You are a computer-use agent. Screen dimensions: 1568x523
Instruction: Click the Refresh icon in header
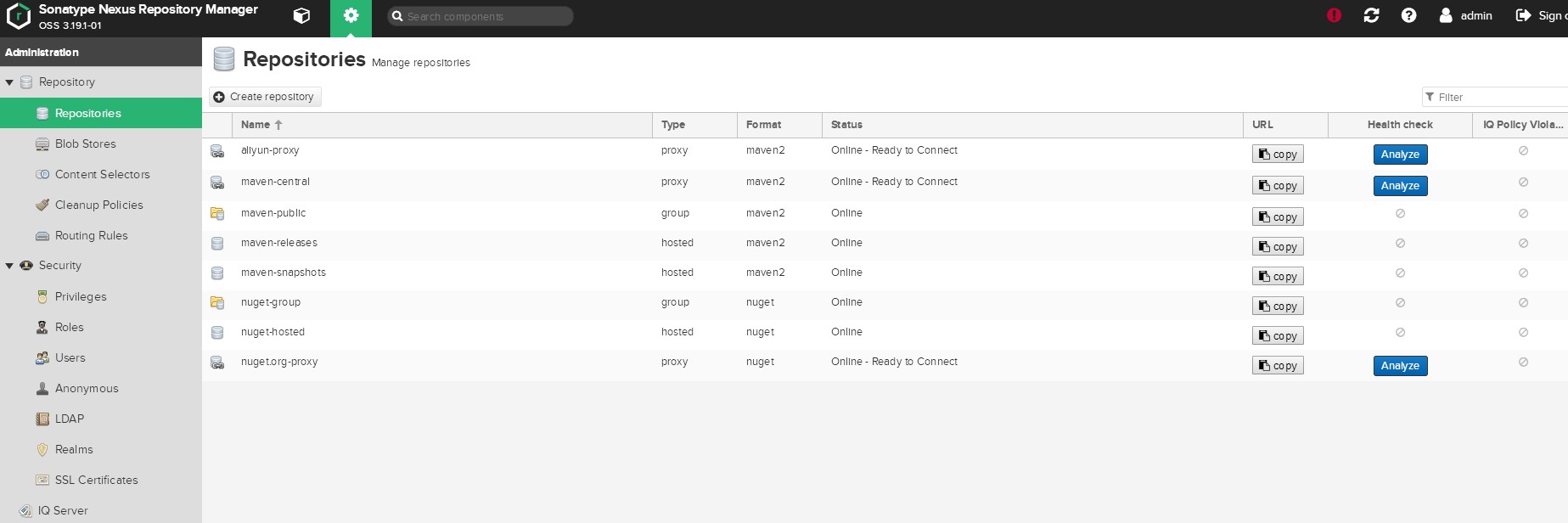pyautogui.click(x=1371, y=15)
